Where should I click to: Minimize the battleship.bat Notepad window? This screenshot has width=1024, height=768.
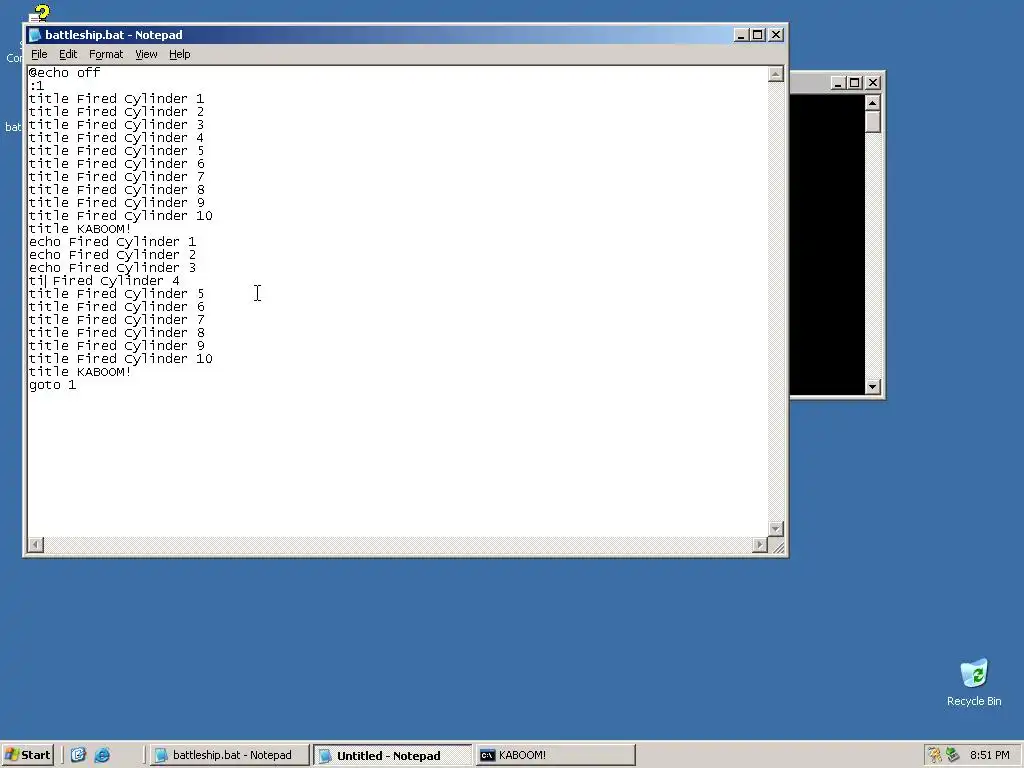click(x=741, y=35)
